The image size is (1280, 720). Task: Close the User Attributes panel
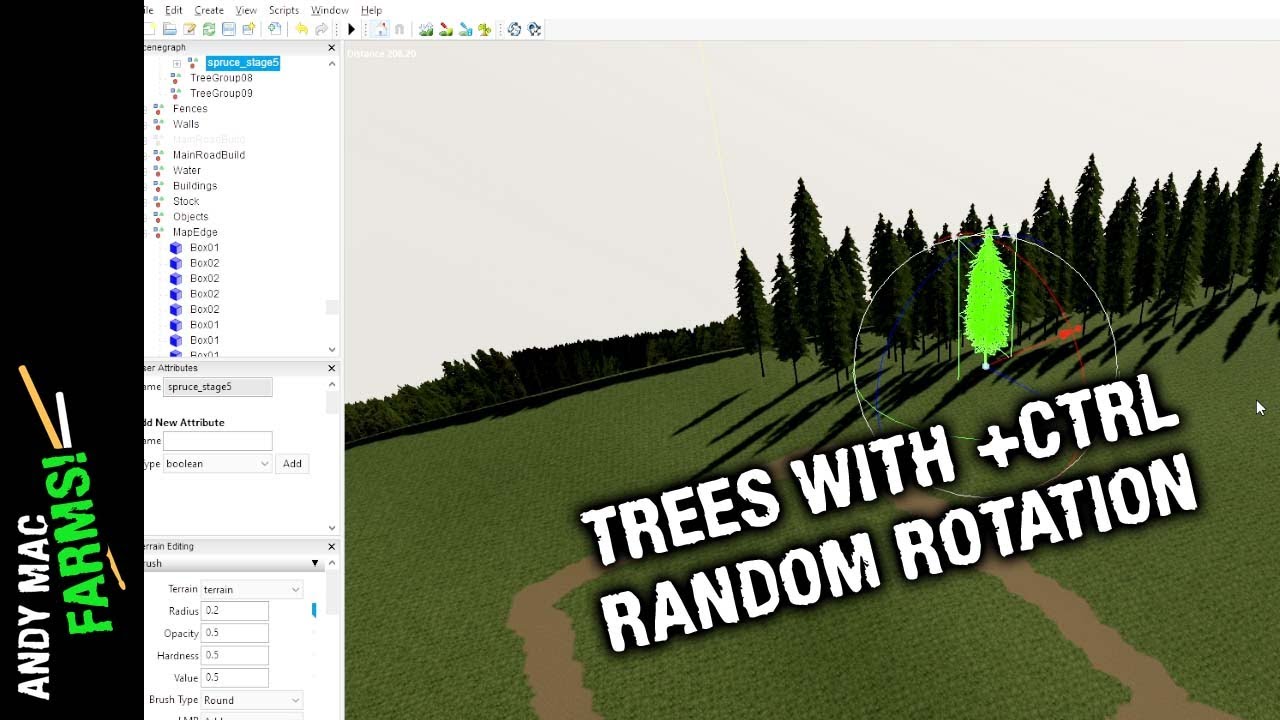[x=332, y=368]
